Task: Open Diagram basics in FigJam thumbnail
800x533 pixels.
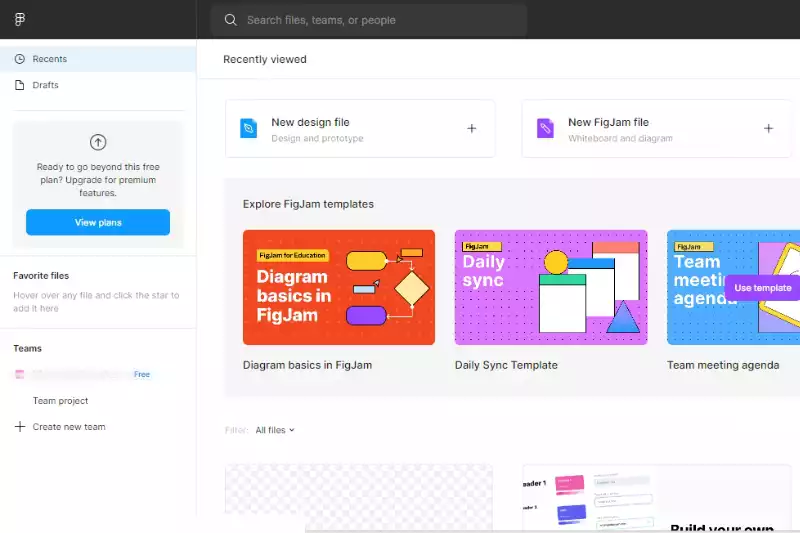Action: click(x=339, y=287)
